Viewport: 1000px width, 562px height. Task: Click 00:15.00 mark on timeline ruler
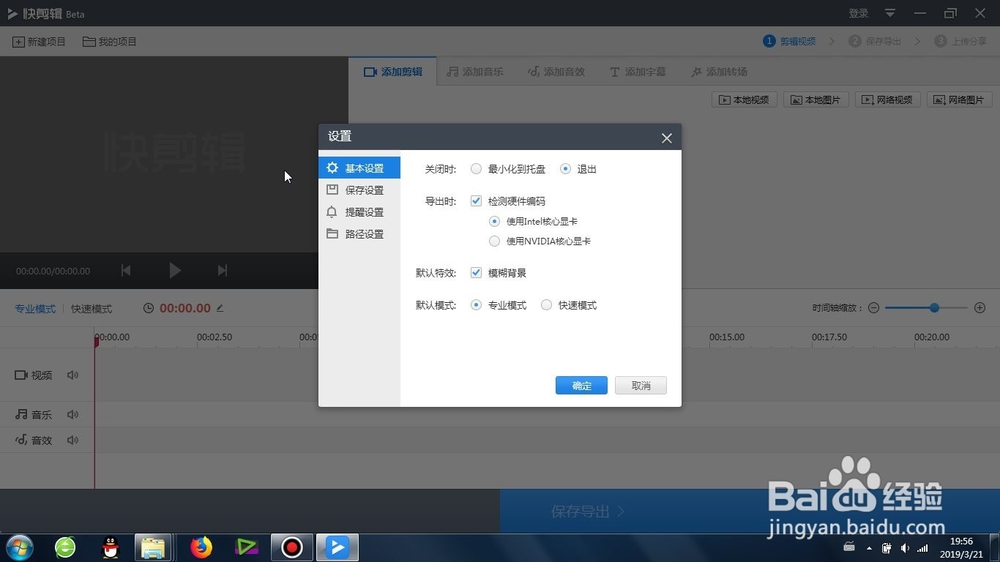click(x=726, y=337)
